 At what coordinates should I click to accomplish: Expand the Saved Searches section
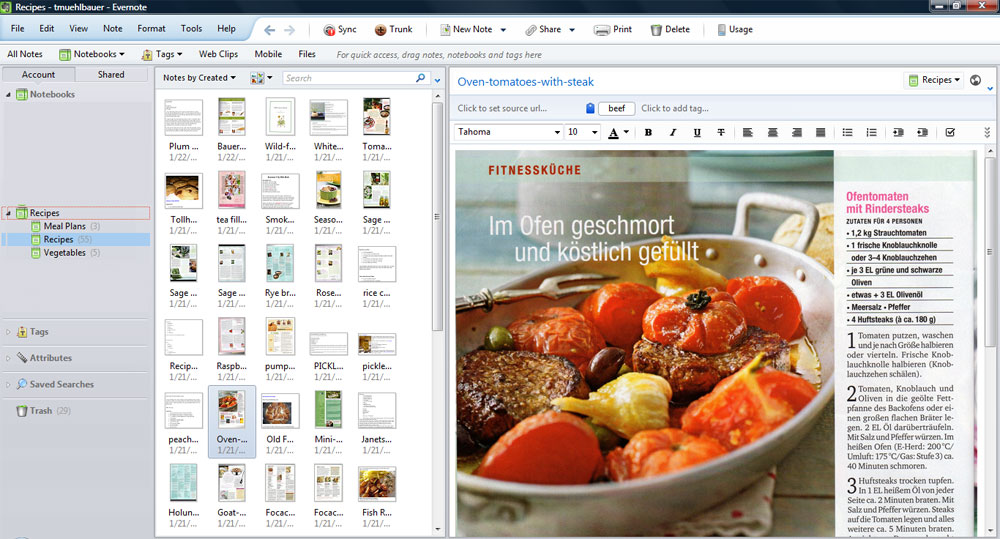coord(8,384)
